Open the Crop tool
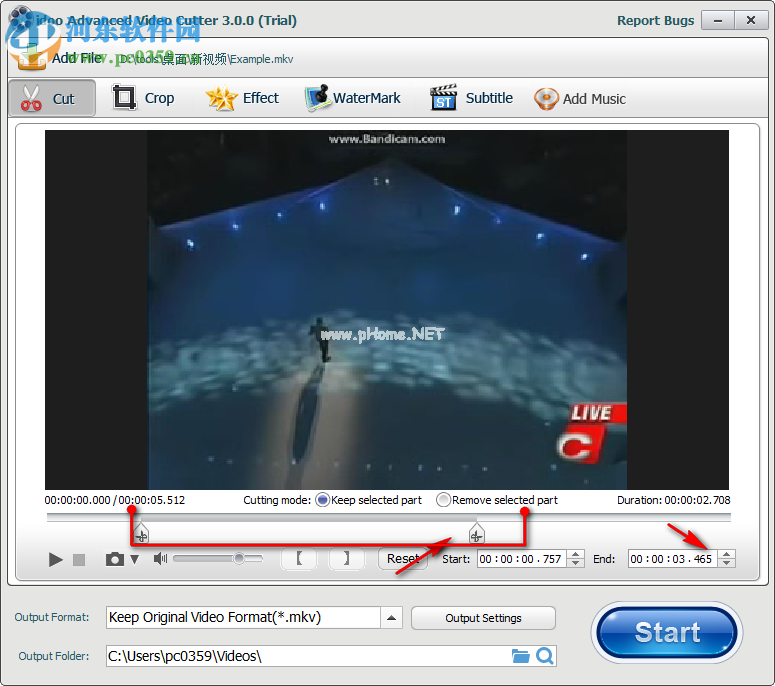 143,98
